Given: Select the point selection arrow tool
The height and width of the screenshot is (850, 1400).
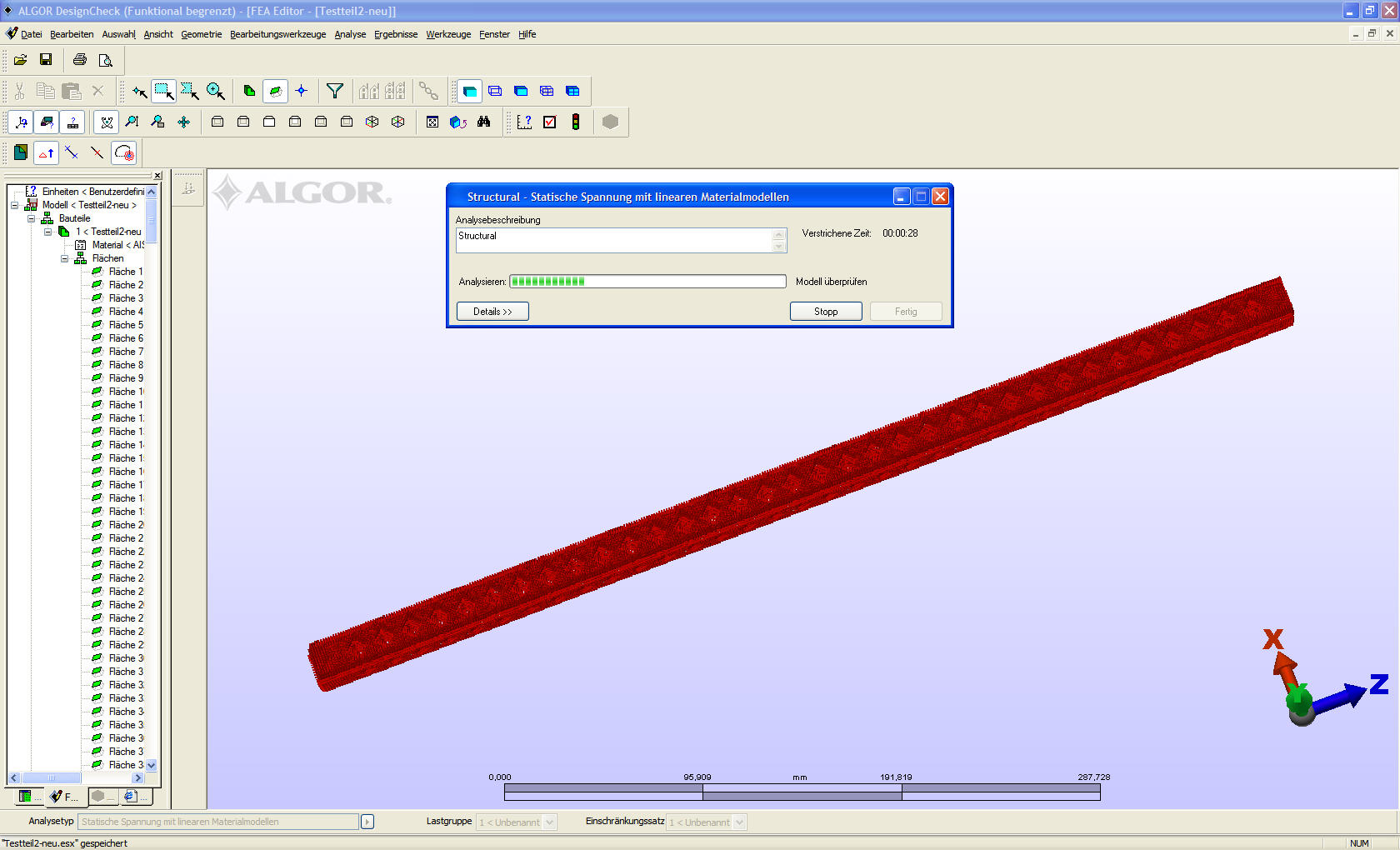Looking at the screenshot, I should click(139, 92).
